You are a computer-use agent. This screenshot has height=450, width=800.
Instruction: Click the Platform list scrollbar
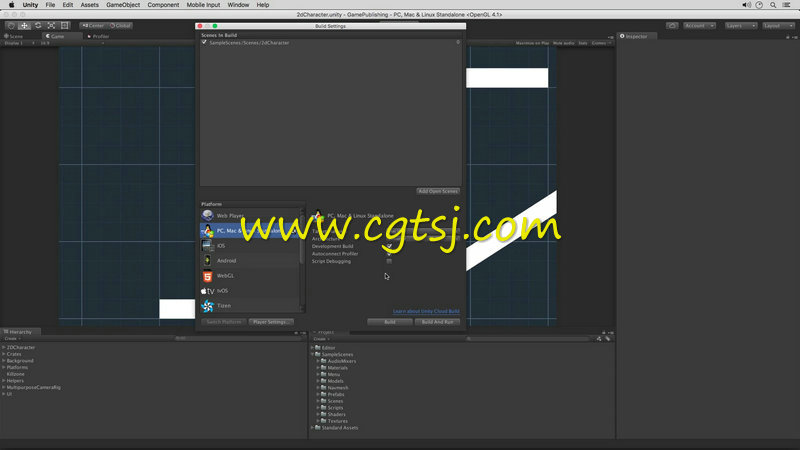tap(302, 238)
